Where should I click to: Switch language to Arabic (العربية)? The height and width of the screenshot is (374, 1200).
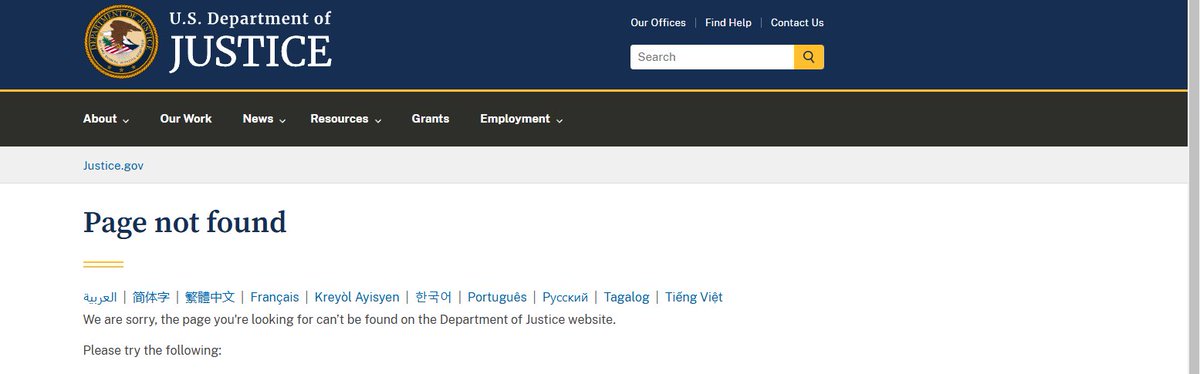100,297
